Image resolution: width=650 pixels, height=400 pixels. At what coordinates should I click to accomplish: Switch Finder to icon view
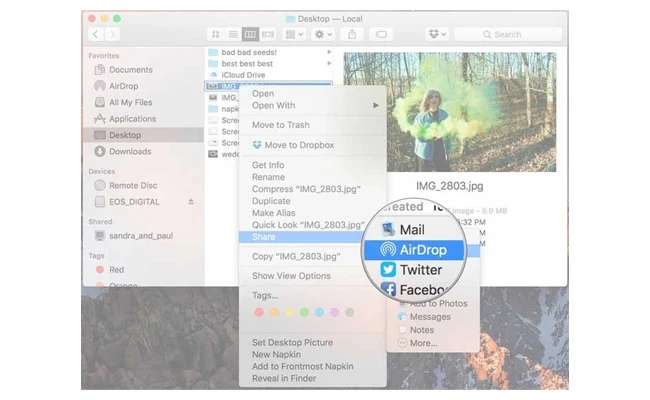(215, 34)
